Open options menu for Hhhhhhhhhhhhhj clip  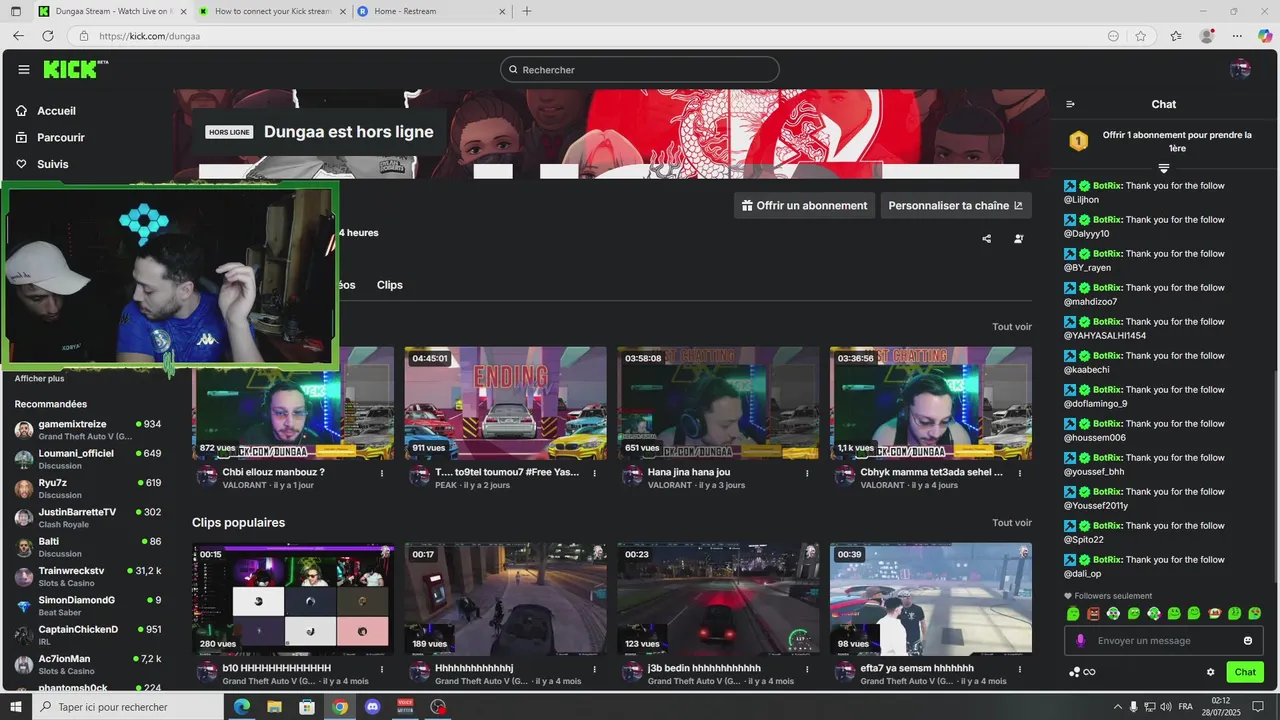[595, 669]
